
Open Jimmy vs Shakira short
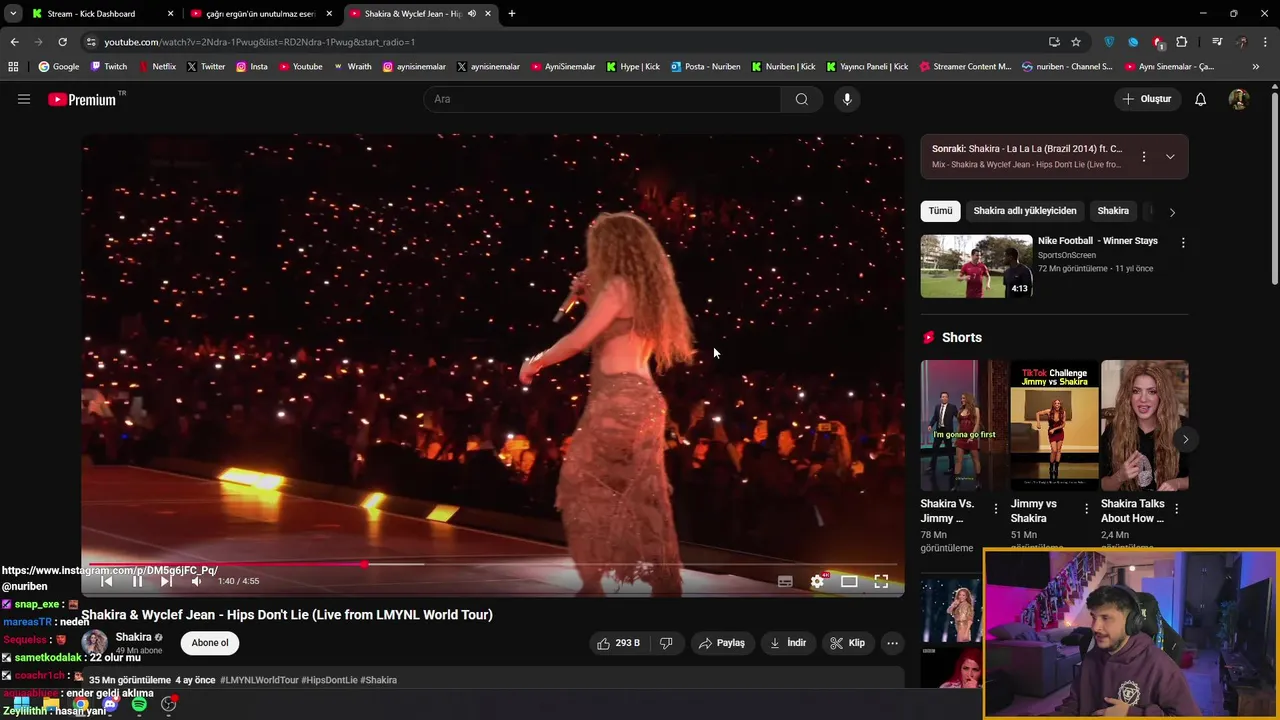[x=1054, y=425]
